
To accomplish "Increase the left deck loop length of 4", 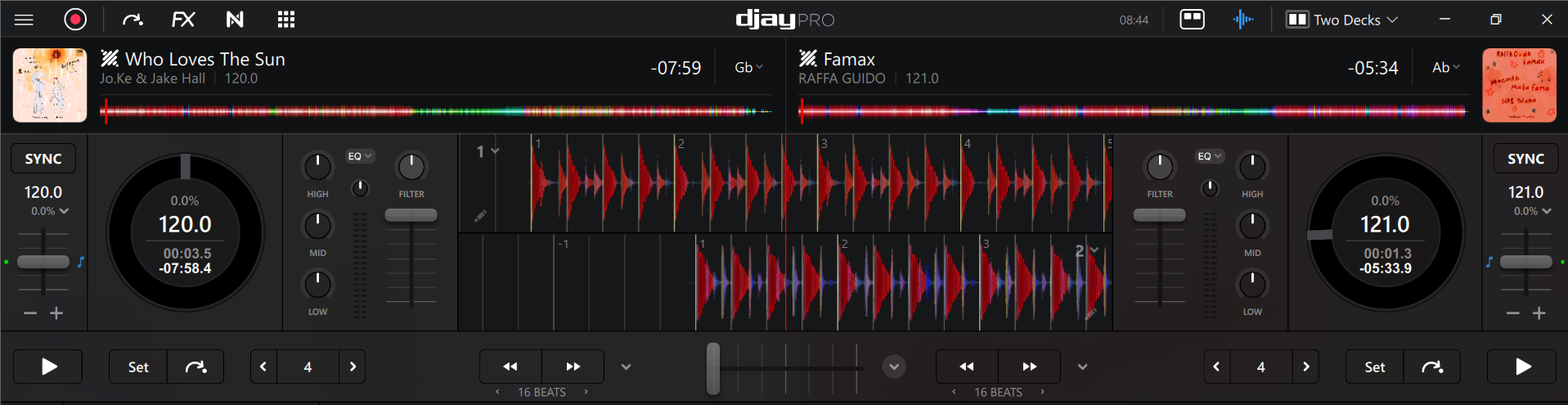I will (x=353, y=367).
